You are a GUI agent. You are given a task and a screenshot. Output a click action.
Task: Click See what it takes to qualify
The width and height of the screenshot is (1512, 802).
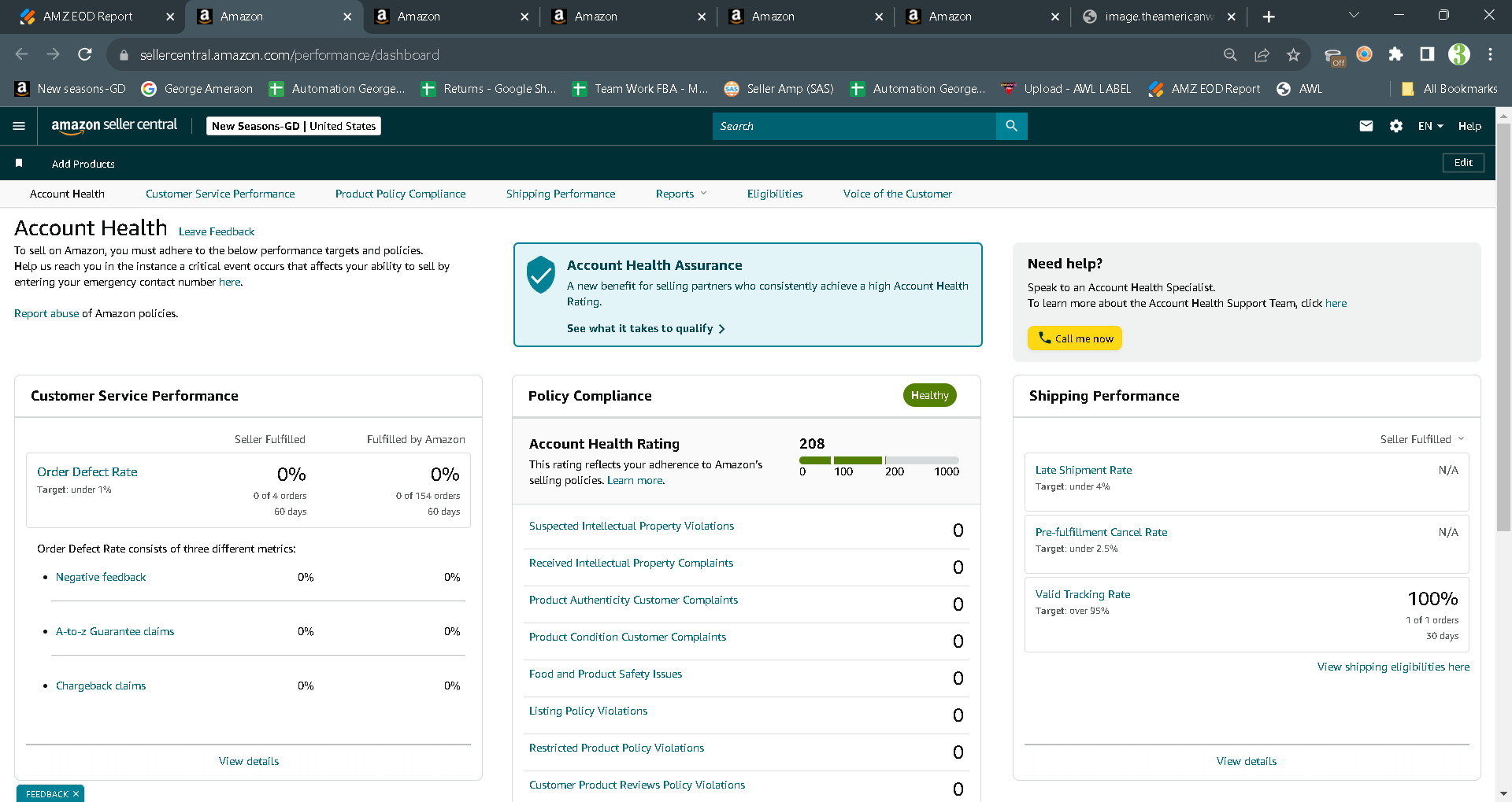click(646, 328)
